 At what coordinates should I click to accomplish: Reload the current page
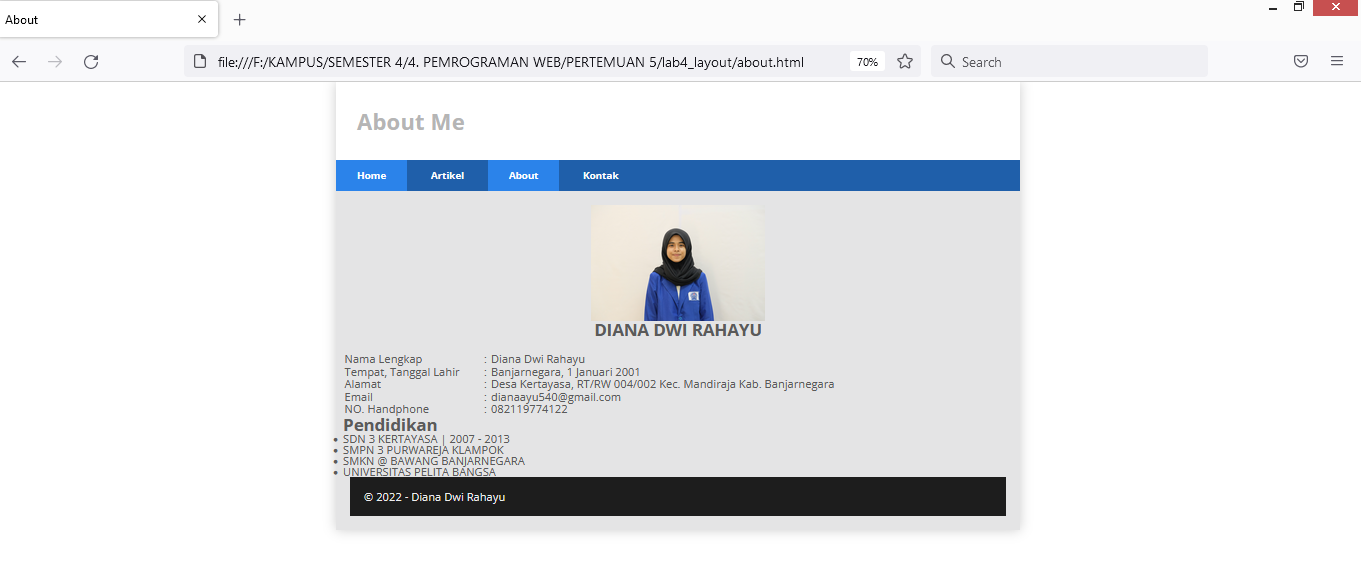(x=91, y=62)
